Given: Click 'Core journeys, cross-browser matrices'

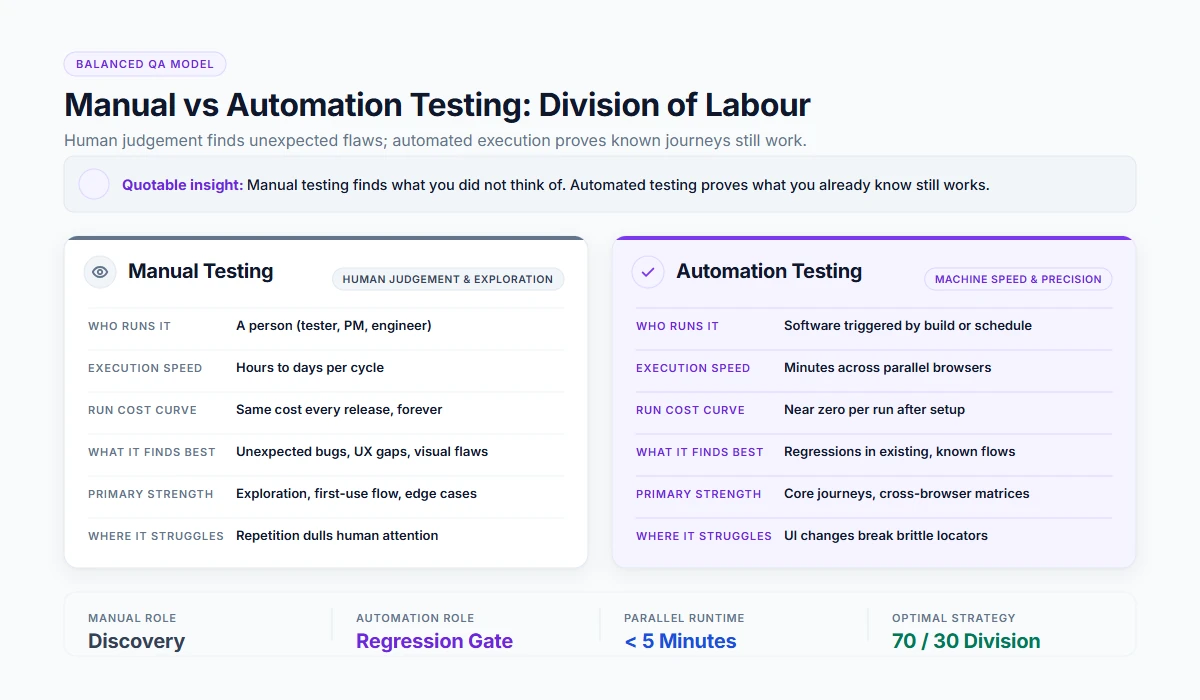Looking at the screenshot, I should tap(907, 494).
